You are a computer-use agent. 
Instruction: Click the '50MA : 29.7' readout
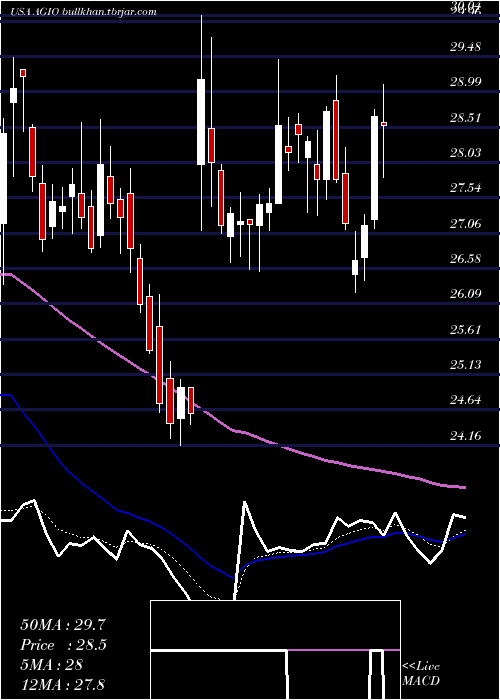click(63, 625)
